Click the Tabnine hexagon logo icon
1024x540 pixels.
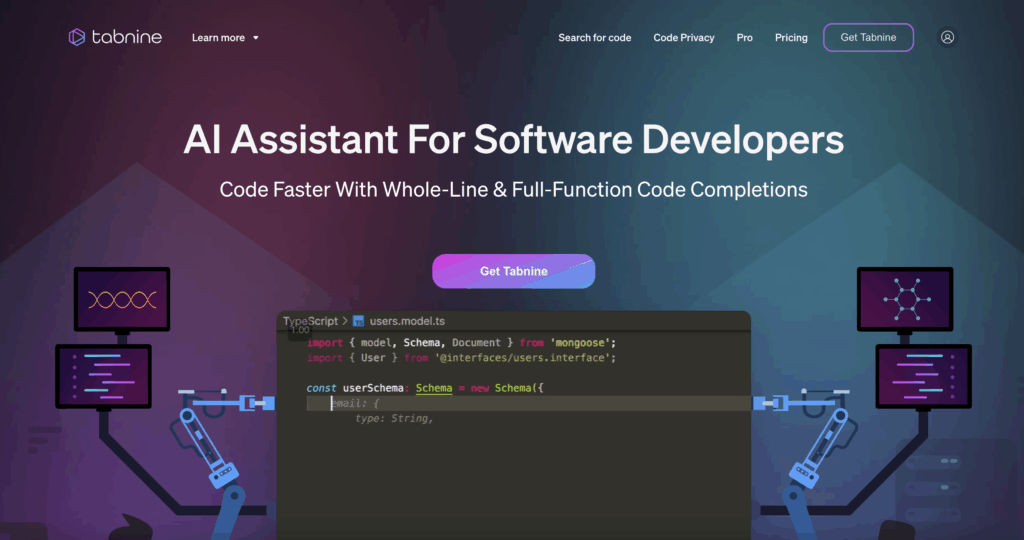[x=76, y=37]
